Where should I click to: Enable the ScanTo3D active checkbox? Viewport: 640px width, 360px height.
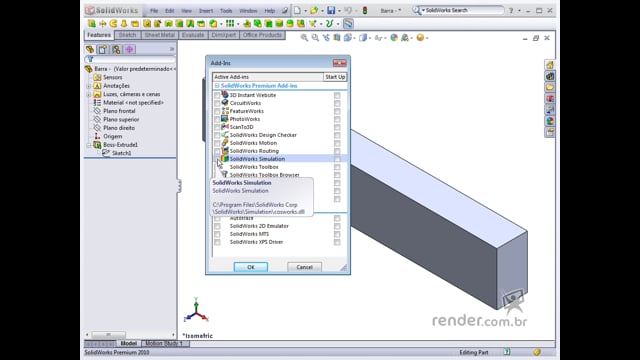click(x=217, y=127)
